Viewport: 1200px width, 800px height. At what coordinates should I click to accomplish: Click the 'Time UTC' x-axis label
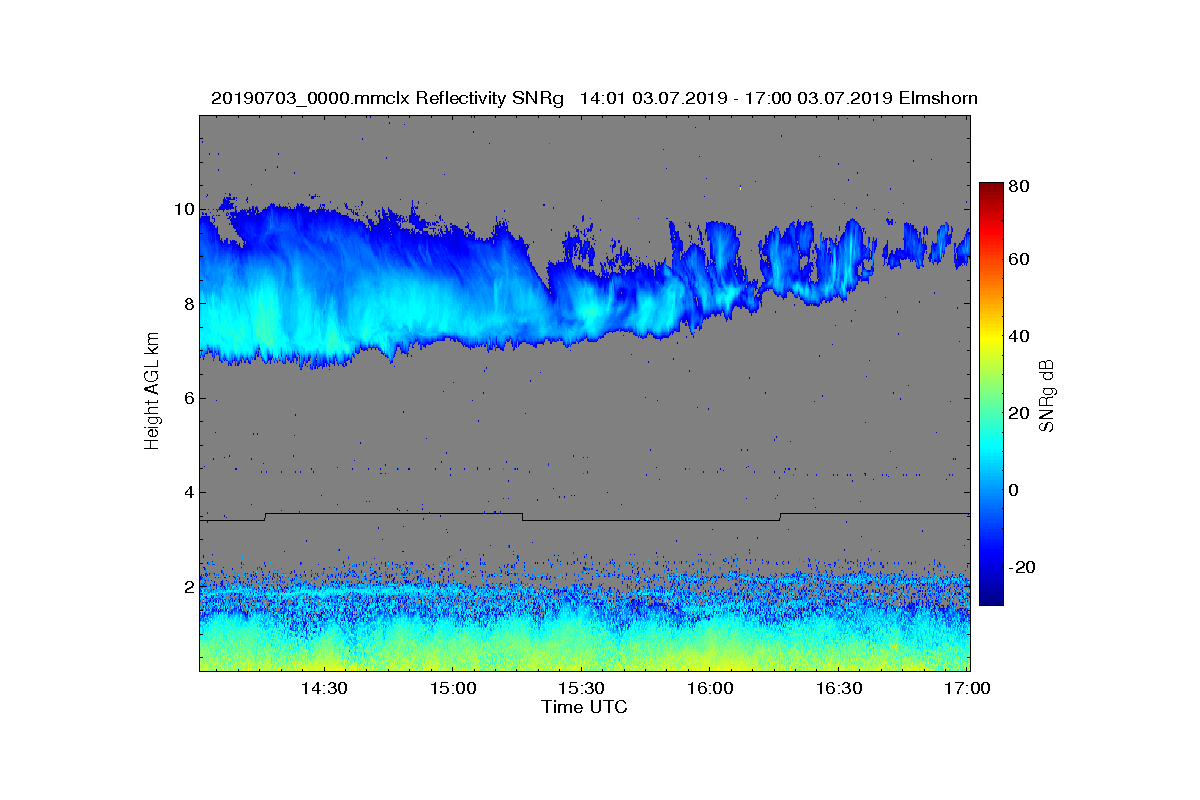click(585, 707)
